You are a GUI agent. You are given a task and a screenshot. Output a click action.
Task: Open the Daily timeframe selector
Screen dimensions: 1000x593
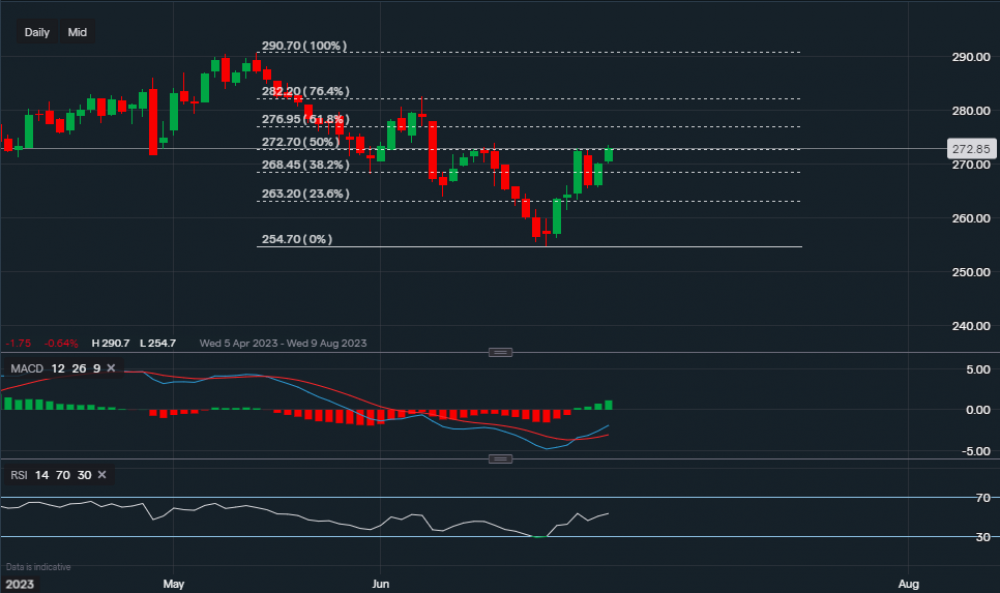coord(37,32)
